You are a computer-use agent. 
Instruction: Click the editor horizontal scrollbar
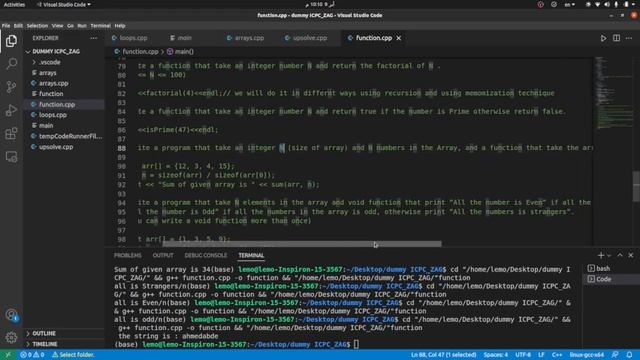(x=302, y=244)
